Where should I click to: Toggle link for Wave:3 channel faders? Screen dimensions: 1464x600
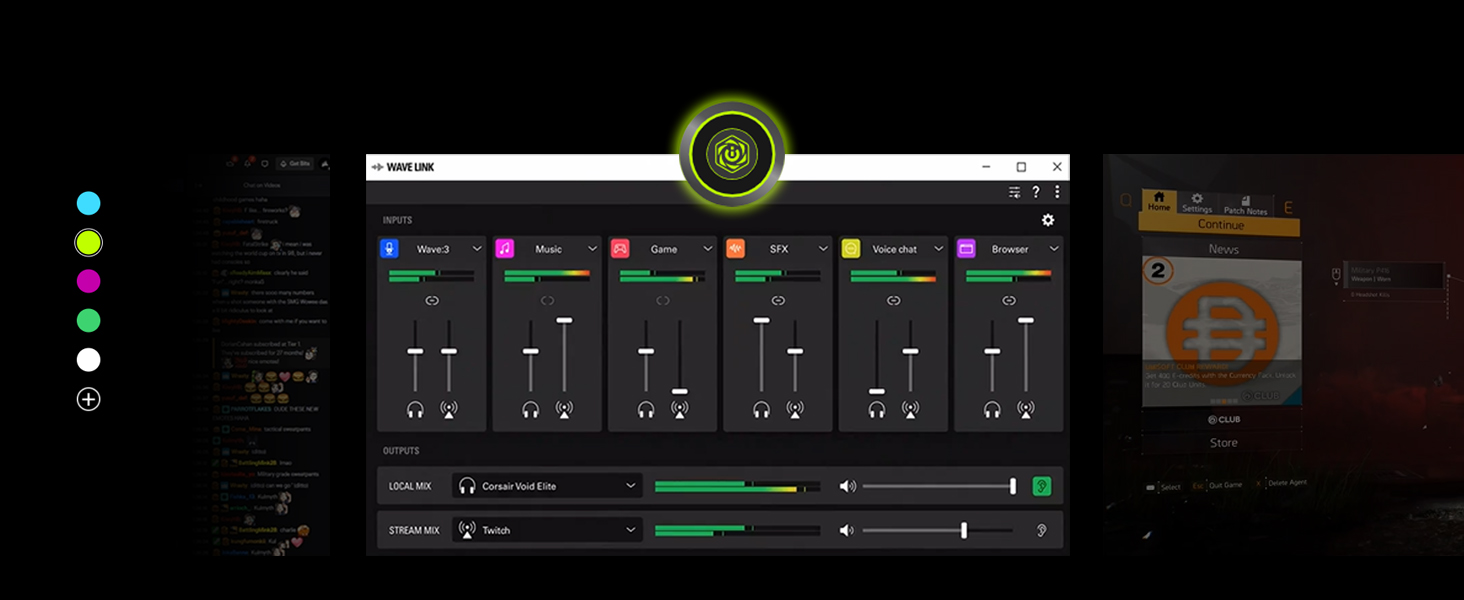[432, 300]
